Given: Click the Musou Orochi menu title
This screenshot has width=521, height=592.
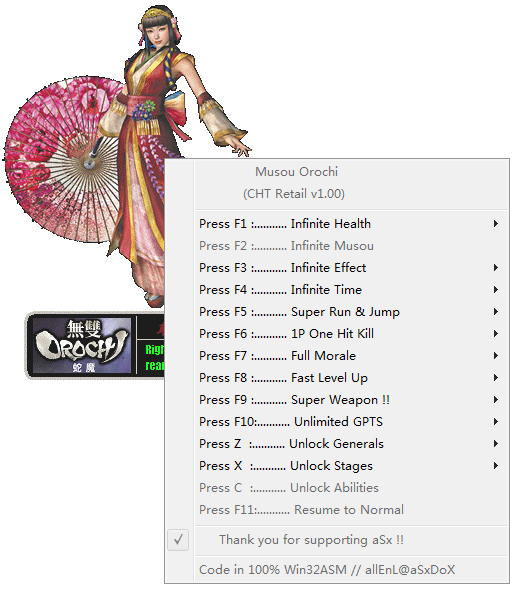Looking at the screenshot, I should tap(296, 172).
